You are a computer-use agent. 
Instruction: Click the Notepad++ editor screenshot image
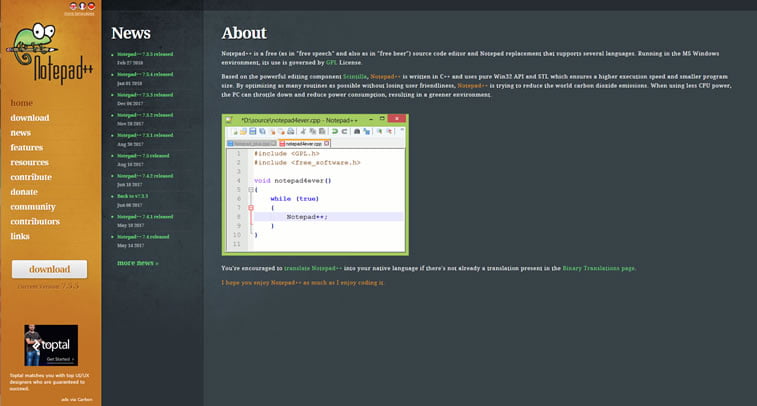point(315,184)
